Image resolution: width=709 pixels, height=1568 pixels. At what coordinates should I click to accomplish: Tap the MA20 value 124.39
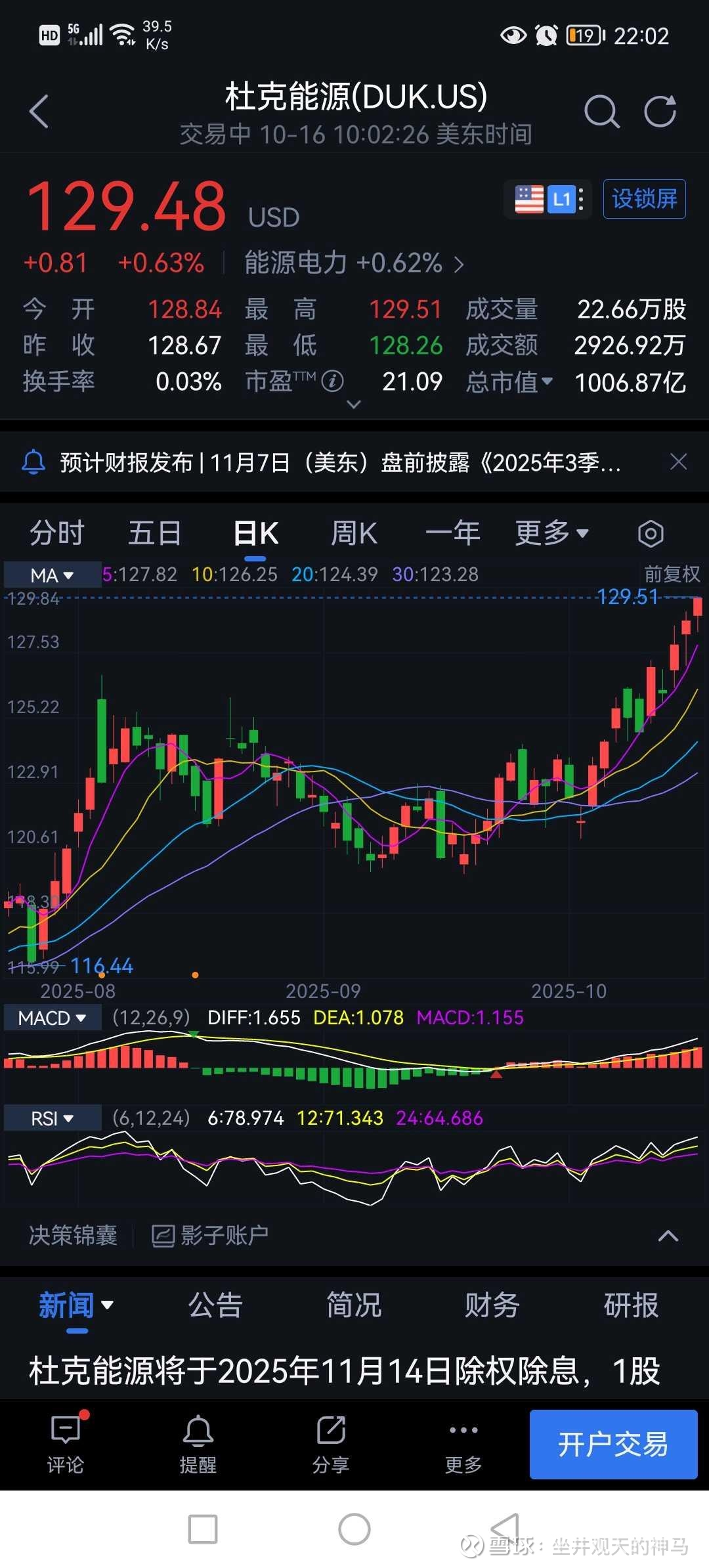pos(335,575)
